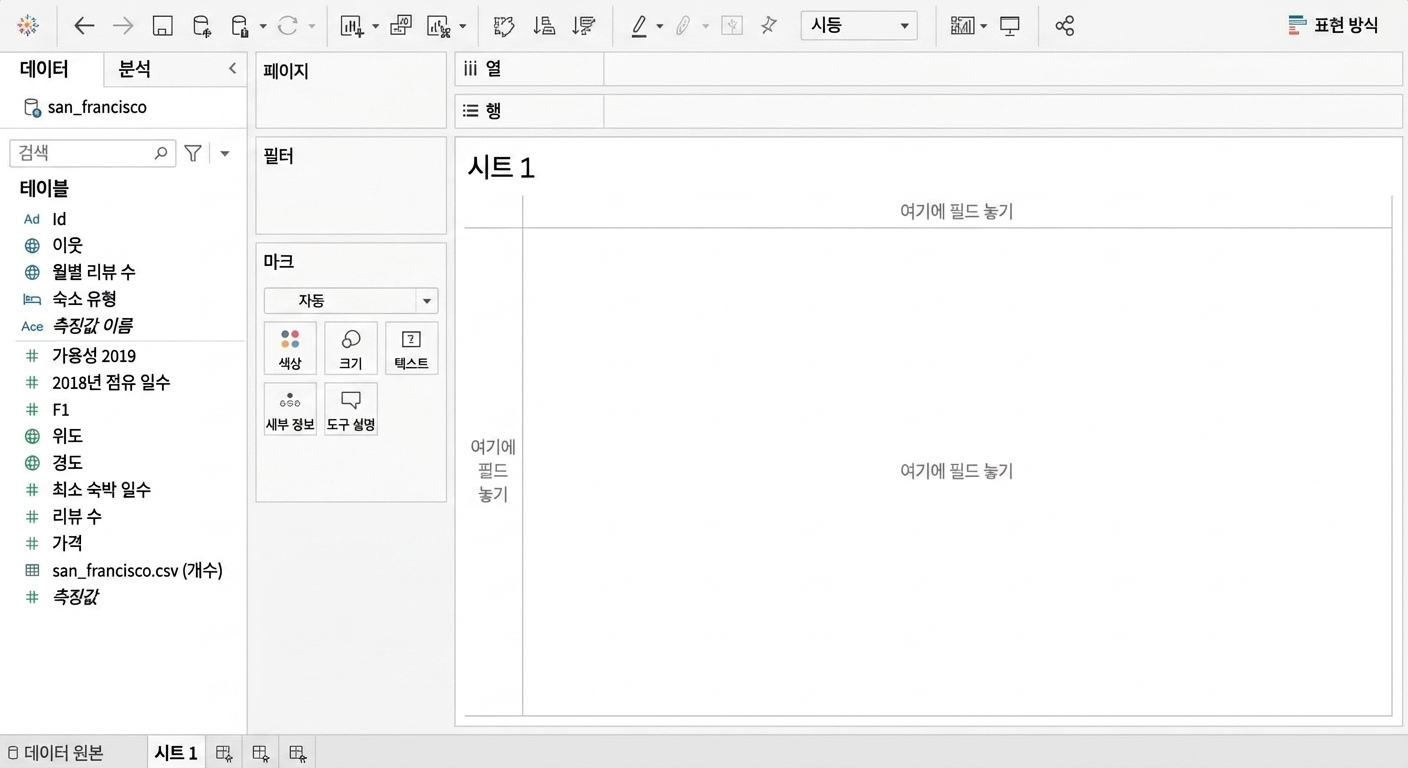1408x768 pixels.
Task: Click the share workbook icon
Action: (x=1064, y=26)
